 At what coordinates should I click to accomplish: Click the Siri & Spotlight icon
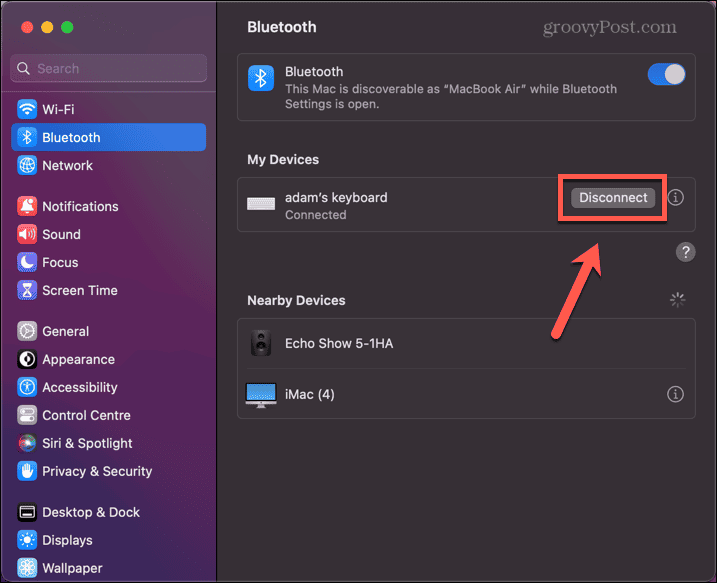tap(27, 443)
